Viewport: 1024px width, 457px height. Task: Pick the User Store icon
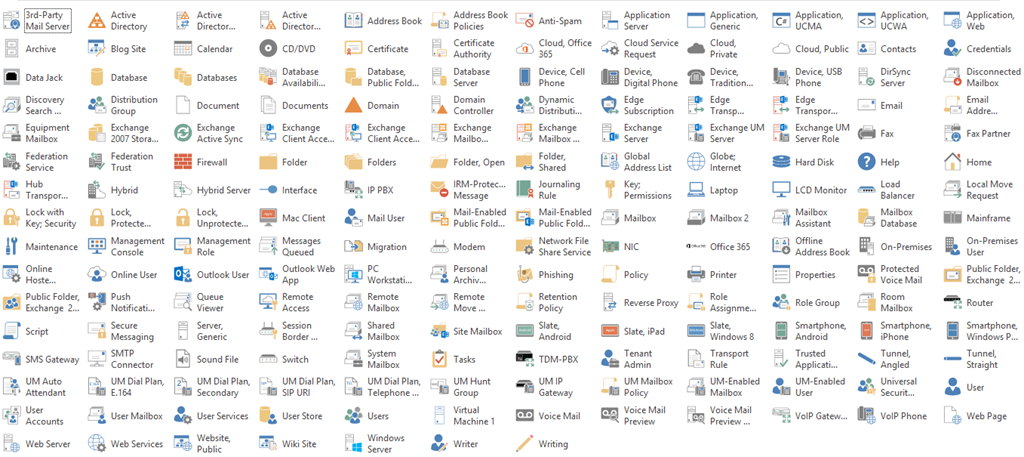tap(268, 416)
